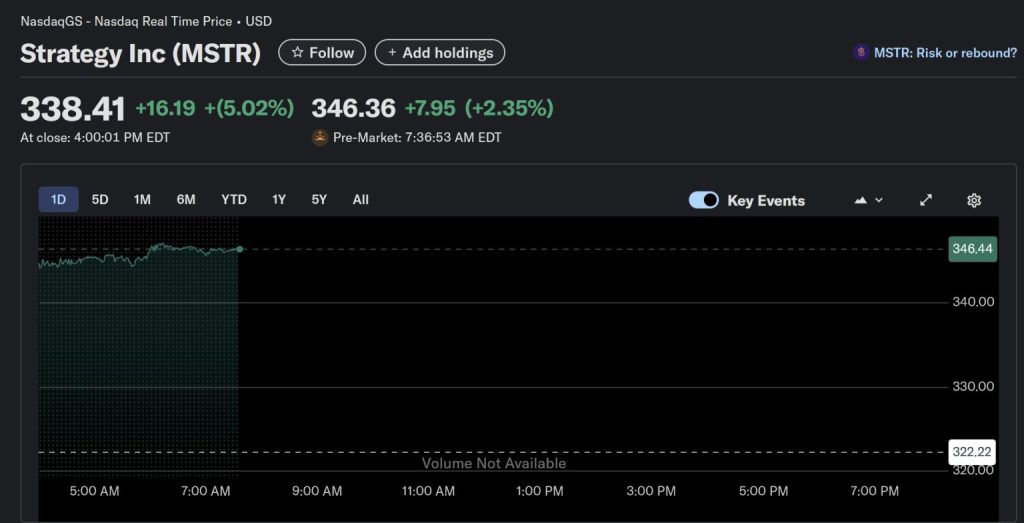View the 1Y chart range

coord(279,200)
